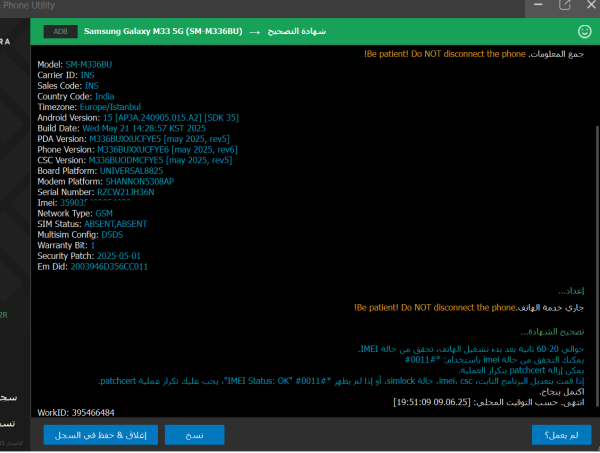Click the Phone Version M336BUXXUCFYE6 text
The image size is (600, 453).
[133, 150]
